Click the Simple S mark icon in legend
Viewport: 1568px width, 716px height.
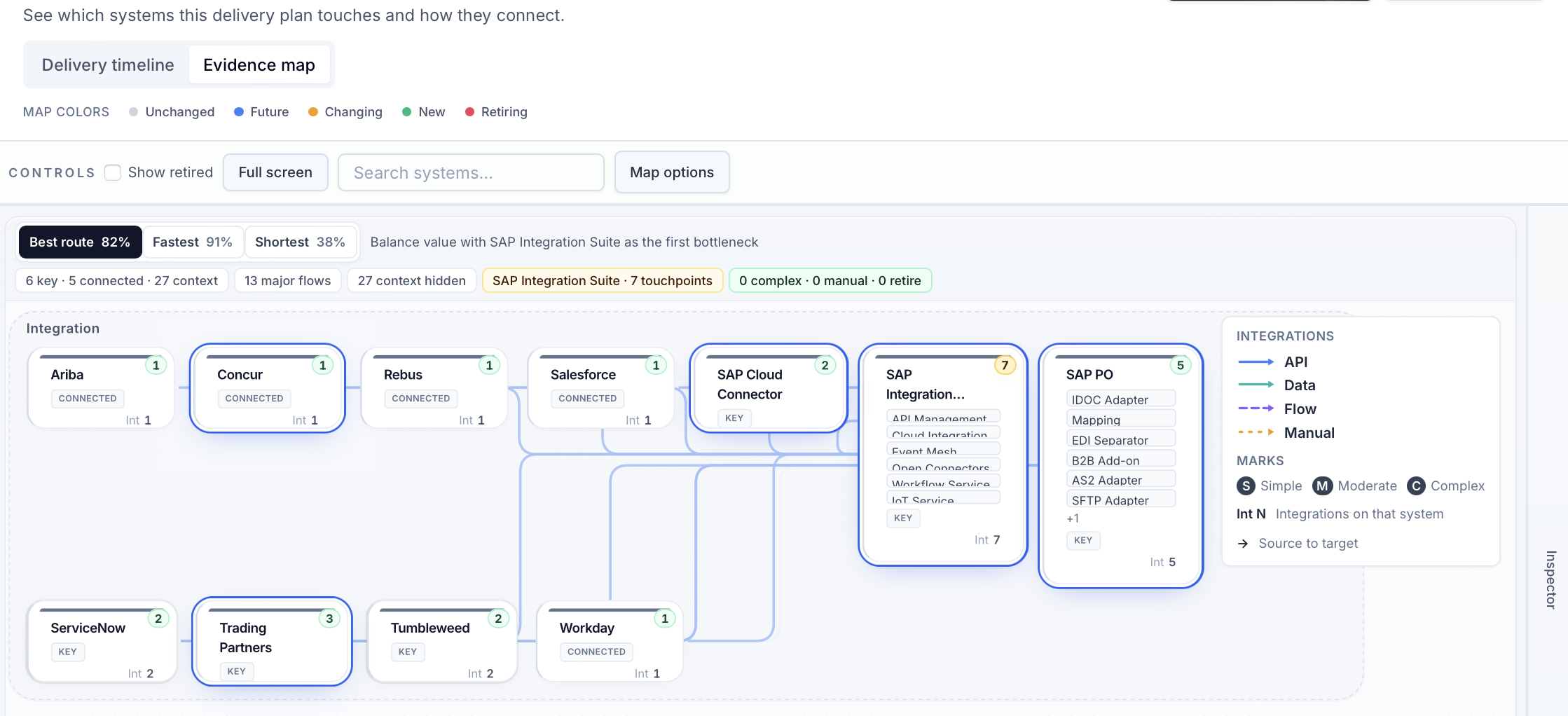[x=1246, y=486]
